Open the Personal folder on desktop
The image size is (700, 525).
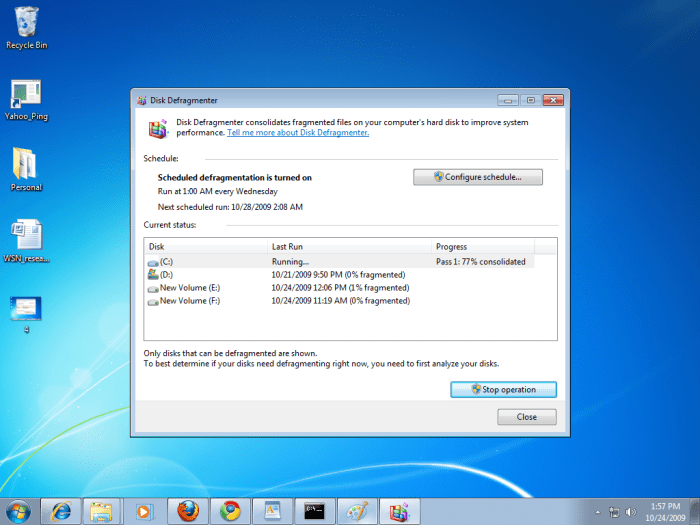26,164
